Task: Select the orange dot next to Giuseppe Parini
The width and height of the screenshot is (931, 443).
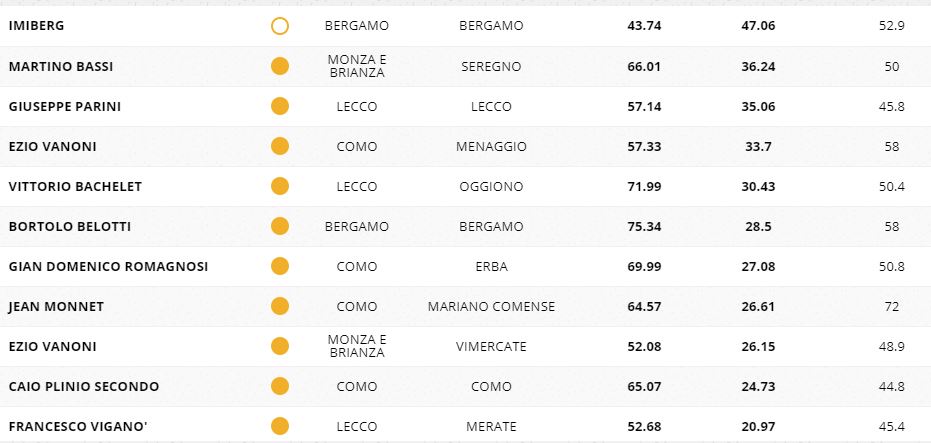Action: tap(280, 106)
